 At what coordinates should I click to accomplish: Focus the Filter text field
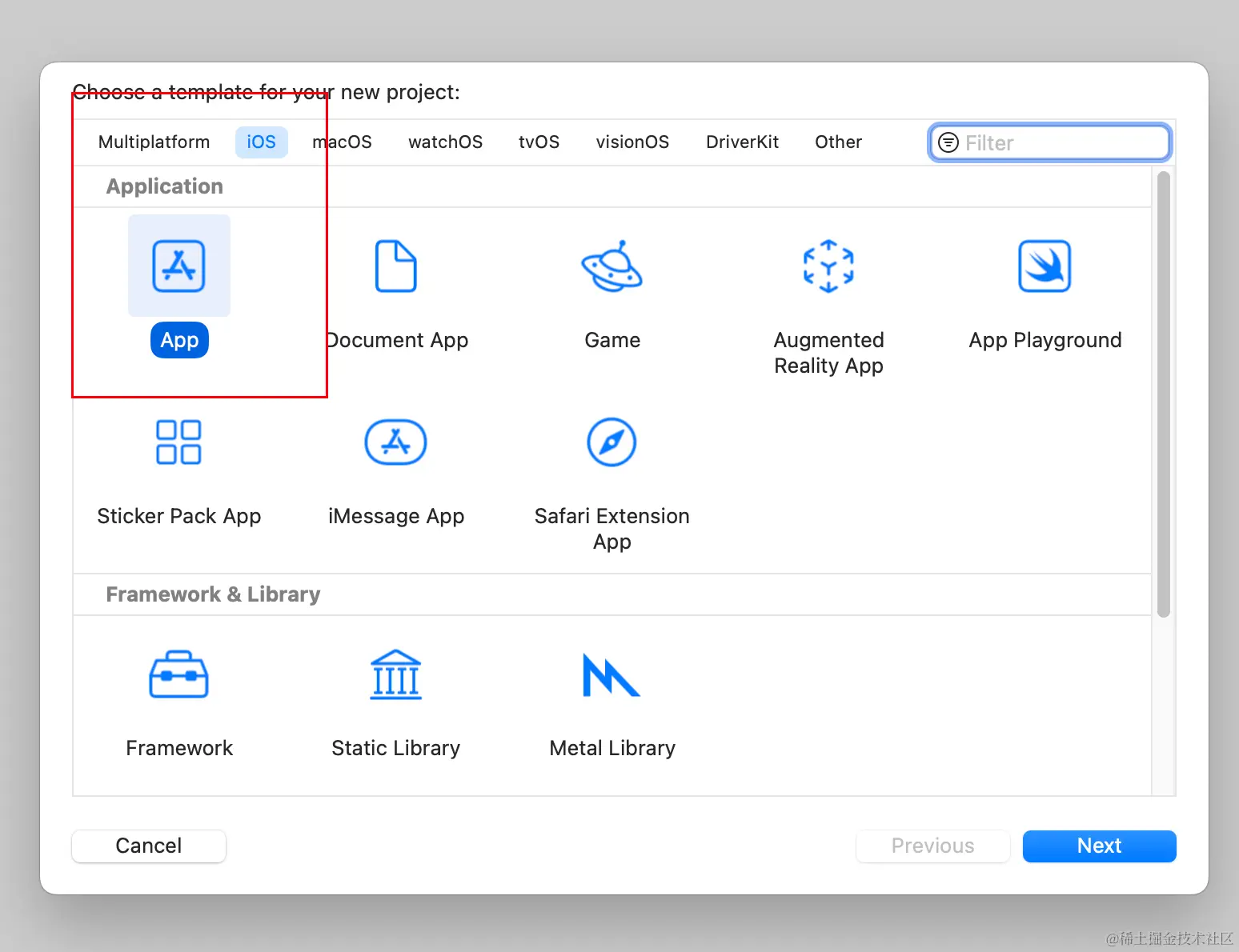(1050, 142)
